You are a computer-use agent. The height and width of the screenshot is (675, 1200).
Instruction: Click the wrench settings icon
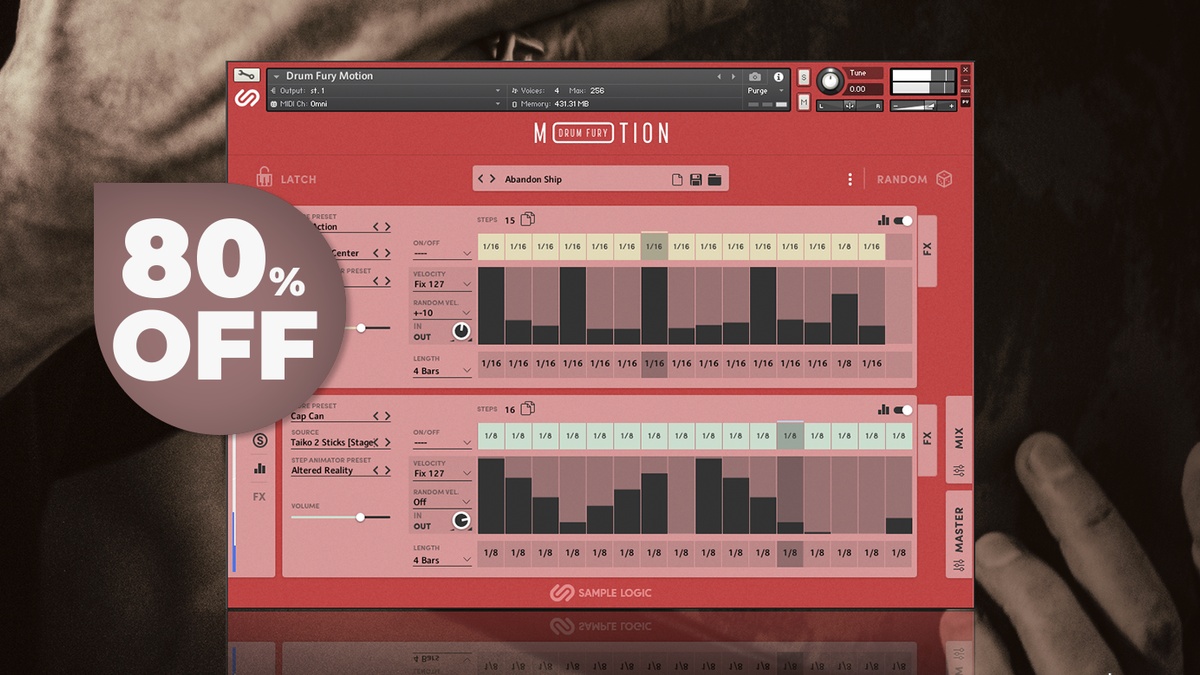pyautogui.click(x=246, y=75)
